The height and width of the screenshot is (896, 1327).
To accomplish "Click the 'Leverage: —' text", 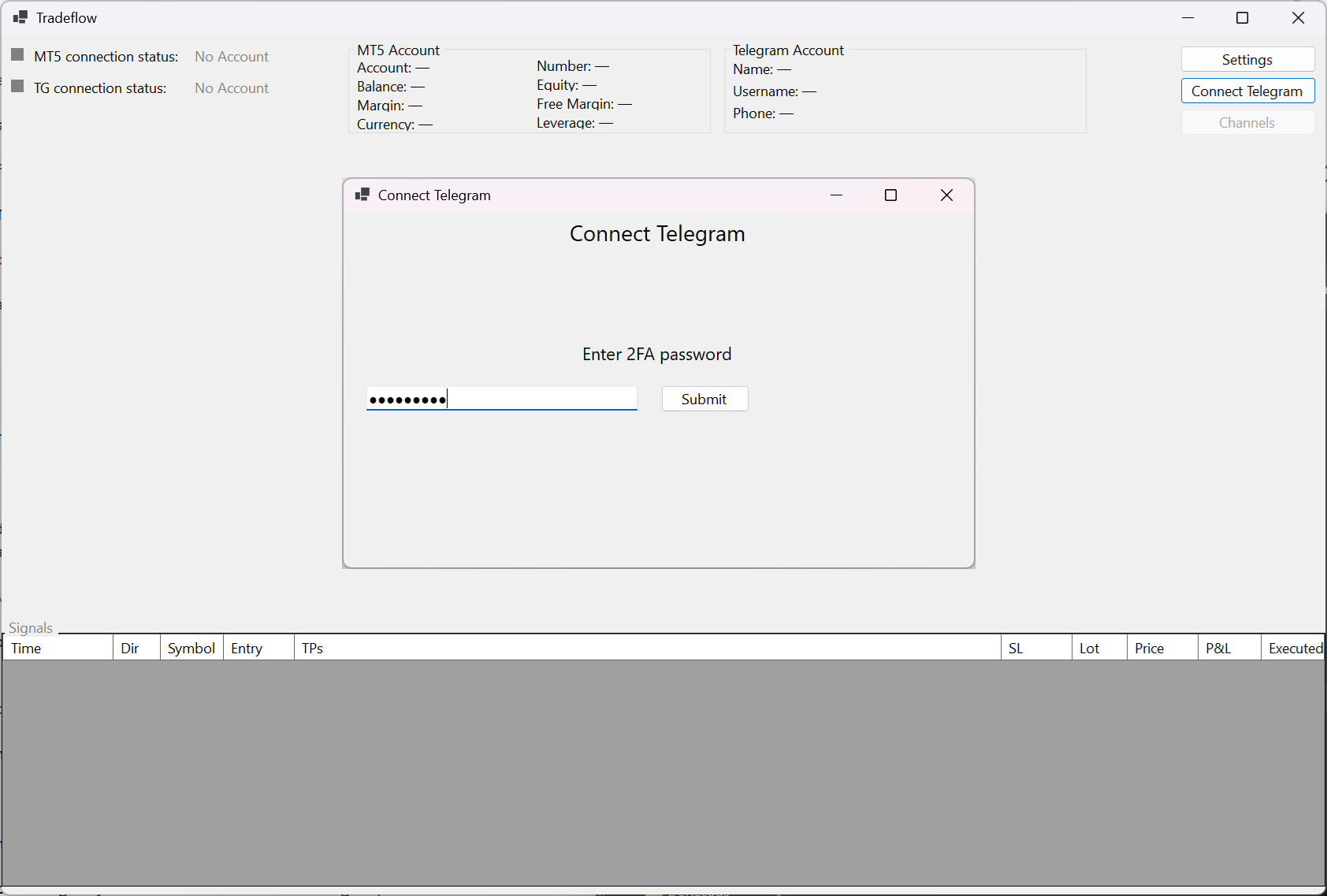I will pos(574,123).
